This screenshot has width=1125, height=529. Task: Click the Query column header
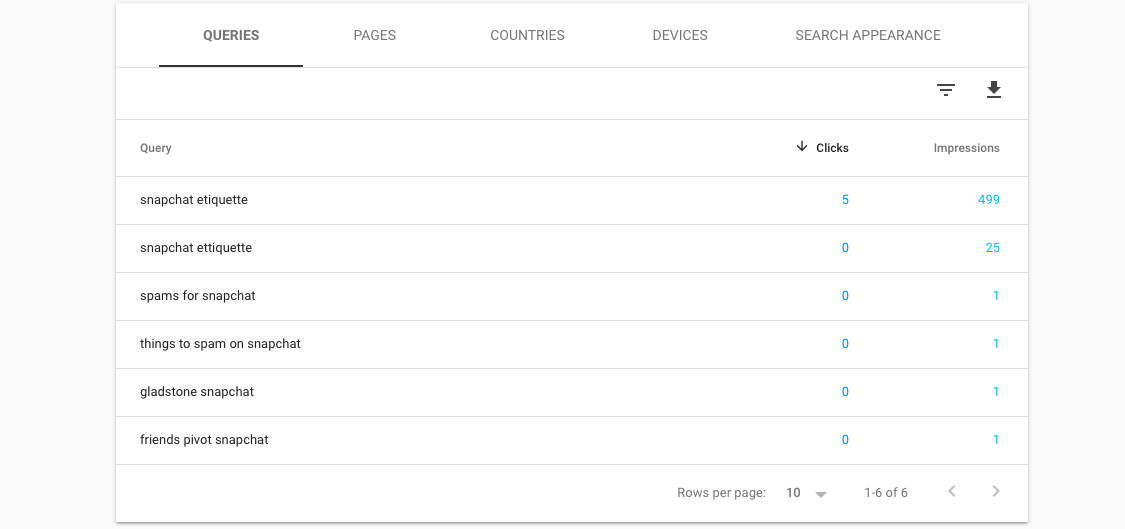[x=156, y=148]
